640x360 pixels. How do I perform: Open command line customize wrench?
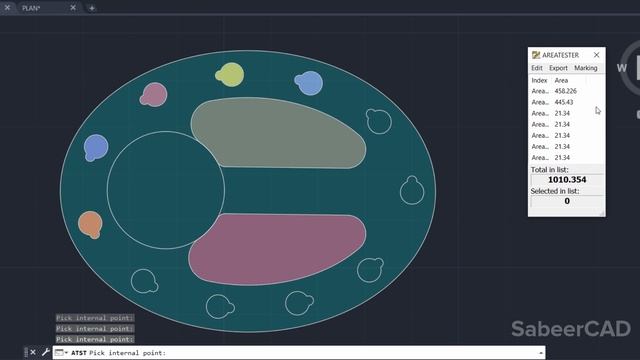point(45,352)
